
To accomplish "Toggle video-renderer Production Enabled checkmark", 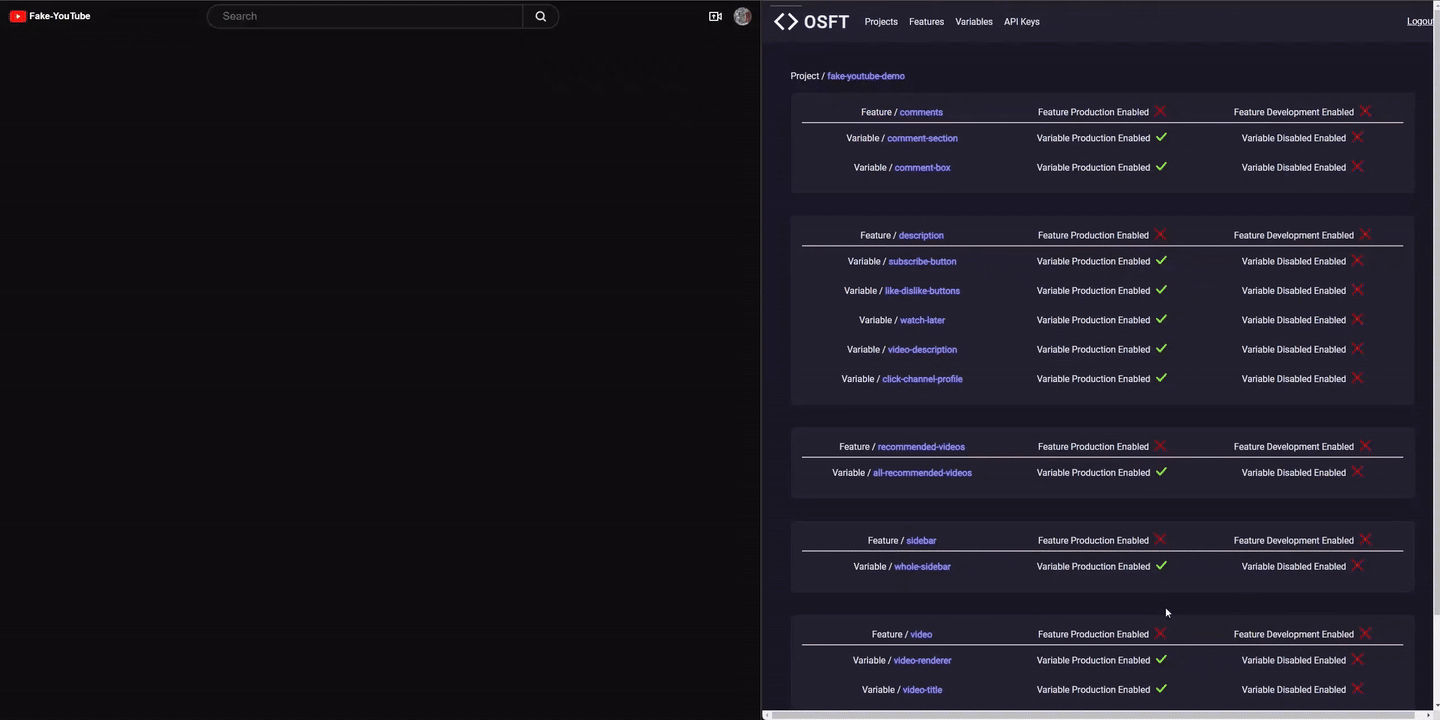I will tap(1161, 659).
